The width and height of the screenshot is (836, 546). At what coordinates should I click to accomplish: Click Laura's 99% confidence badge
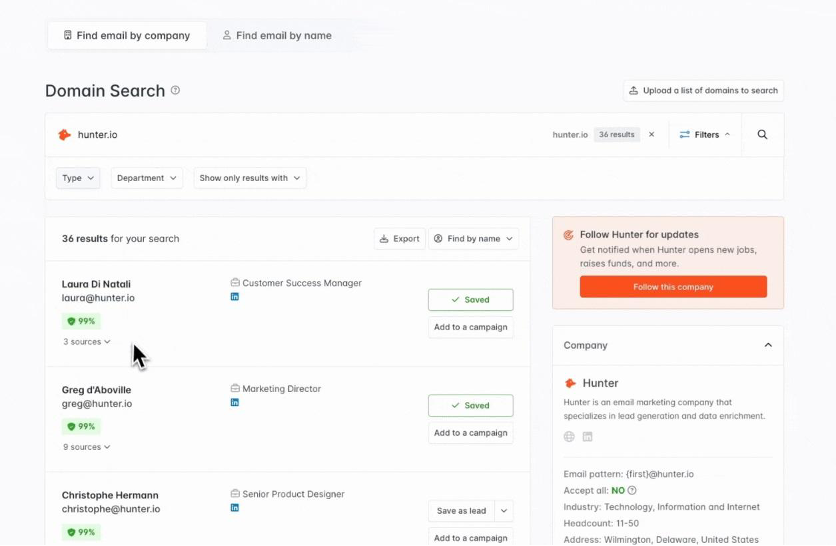(x=81, y=321)
